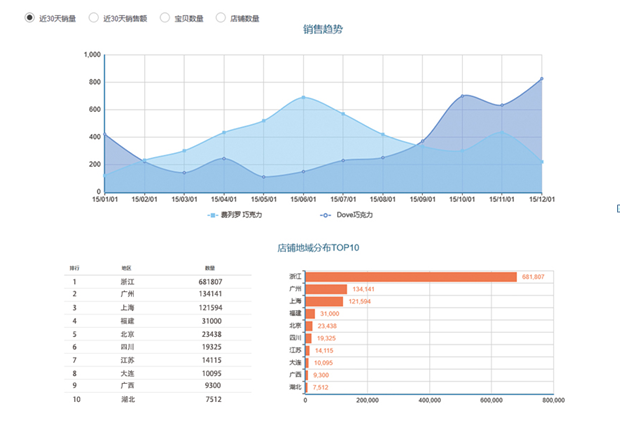Screen dimensions: 620x421
Task: Click the 广州 bar showing 134,141
Action: click(x=327, y=289)
